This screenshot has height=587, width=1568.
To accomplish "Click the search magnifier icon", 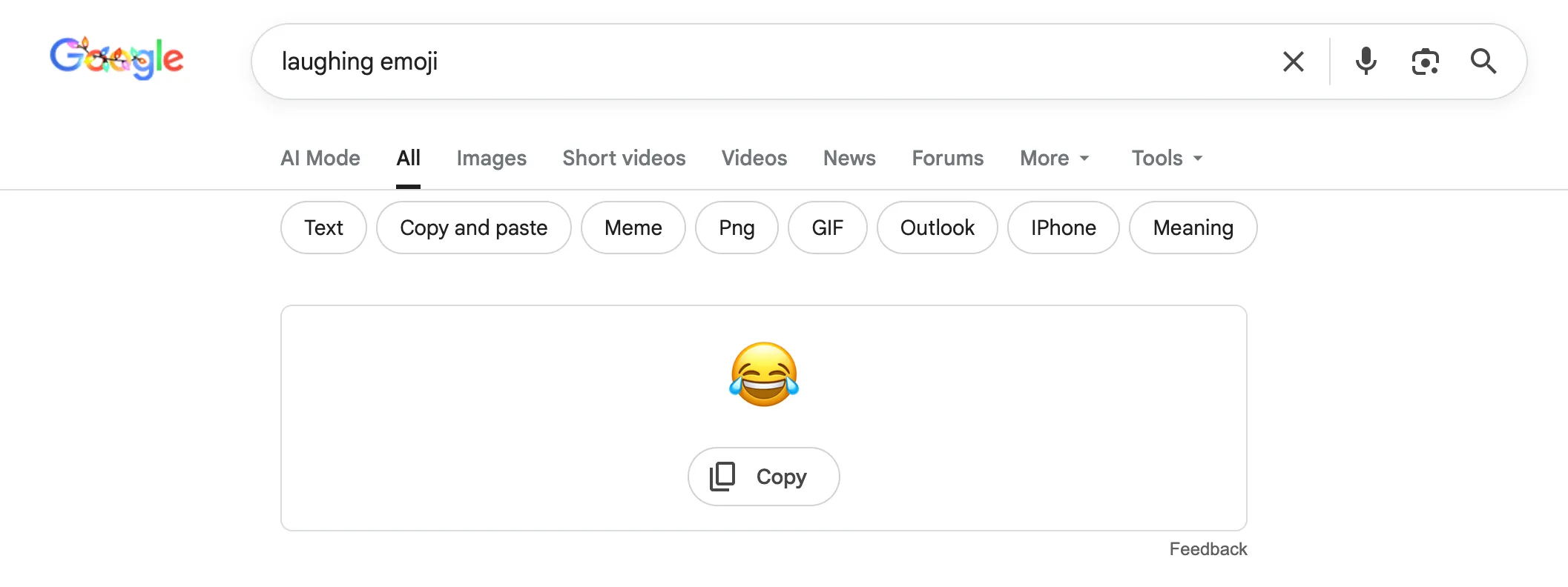I will click(x=1483, y=62).
